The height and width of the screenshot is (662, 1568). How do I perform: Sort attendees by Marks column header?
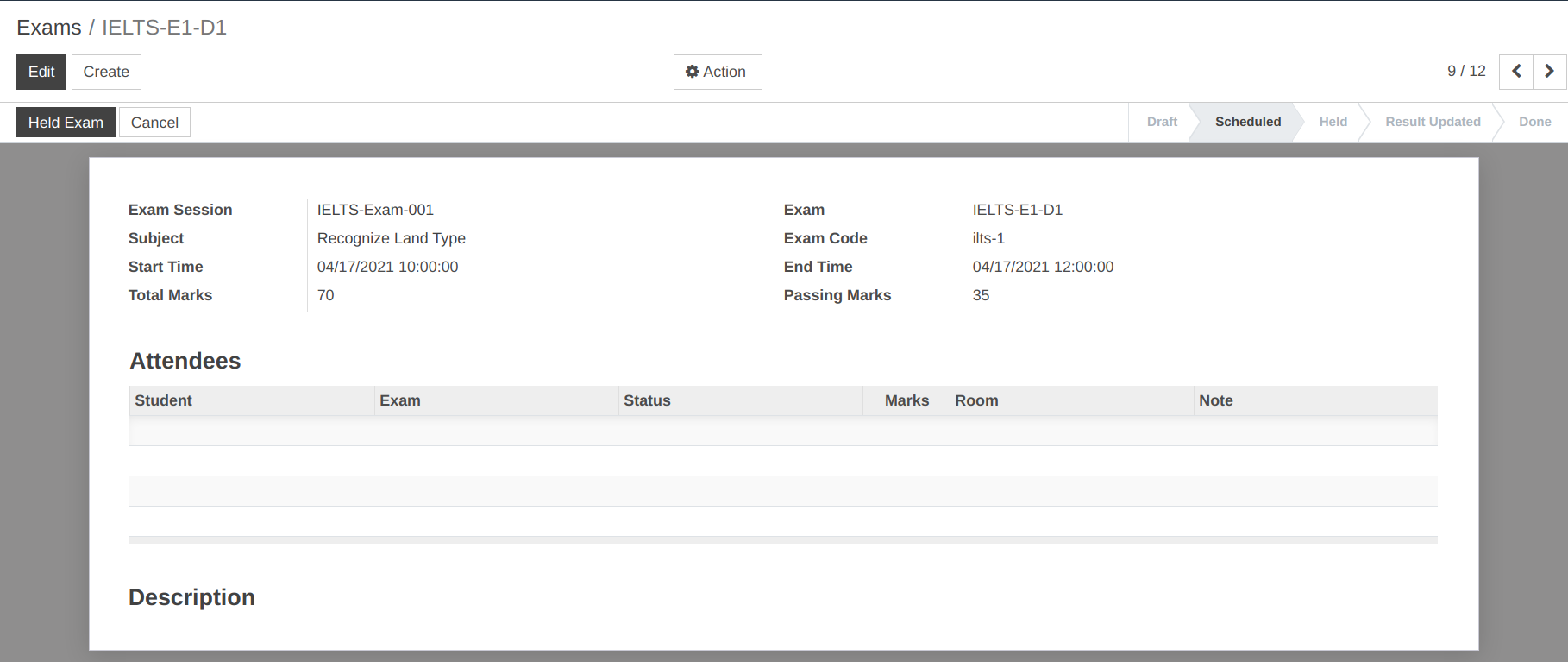pos(906,400)
